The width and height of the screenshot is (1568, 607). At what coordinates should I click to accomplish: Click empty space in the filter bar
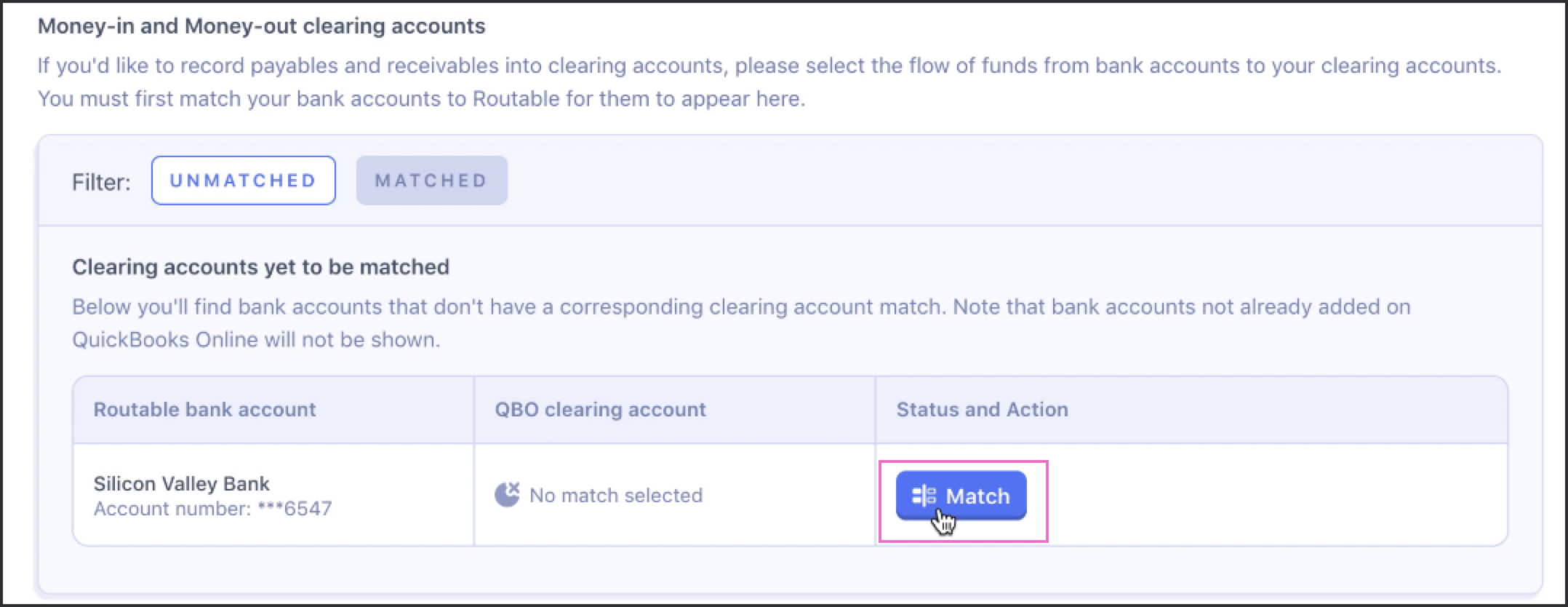click(1018, 180)
